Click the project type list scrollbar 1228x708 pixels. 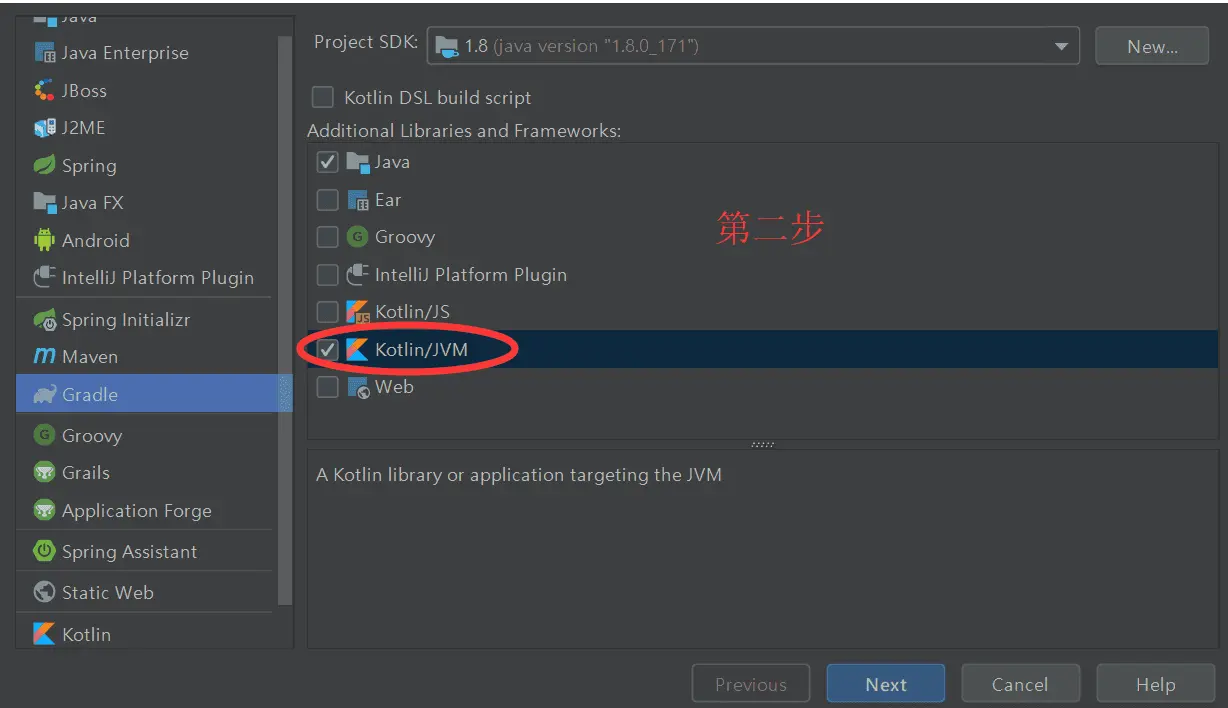click(285, 320)
